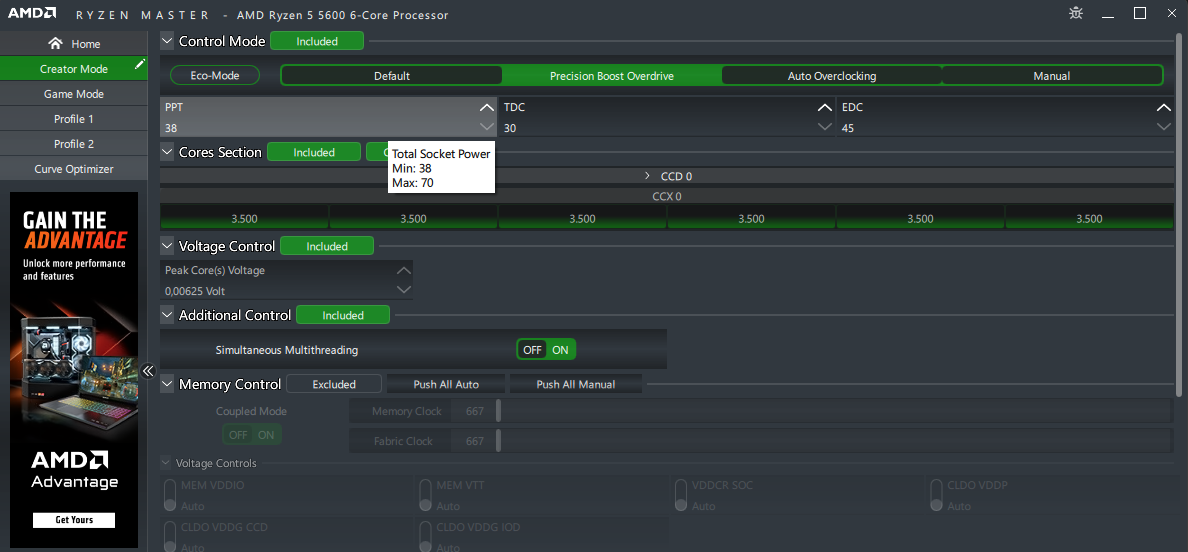Toggle Voltage Control Included button

327,246
